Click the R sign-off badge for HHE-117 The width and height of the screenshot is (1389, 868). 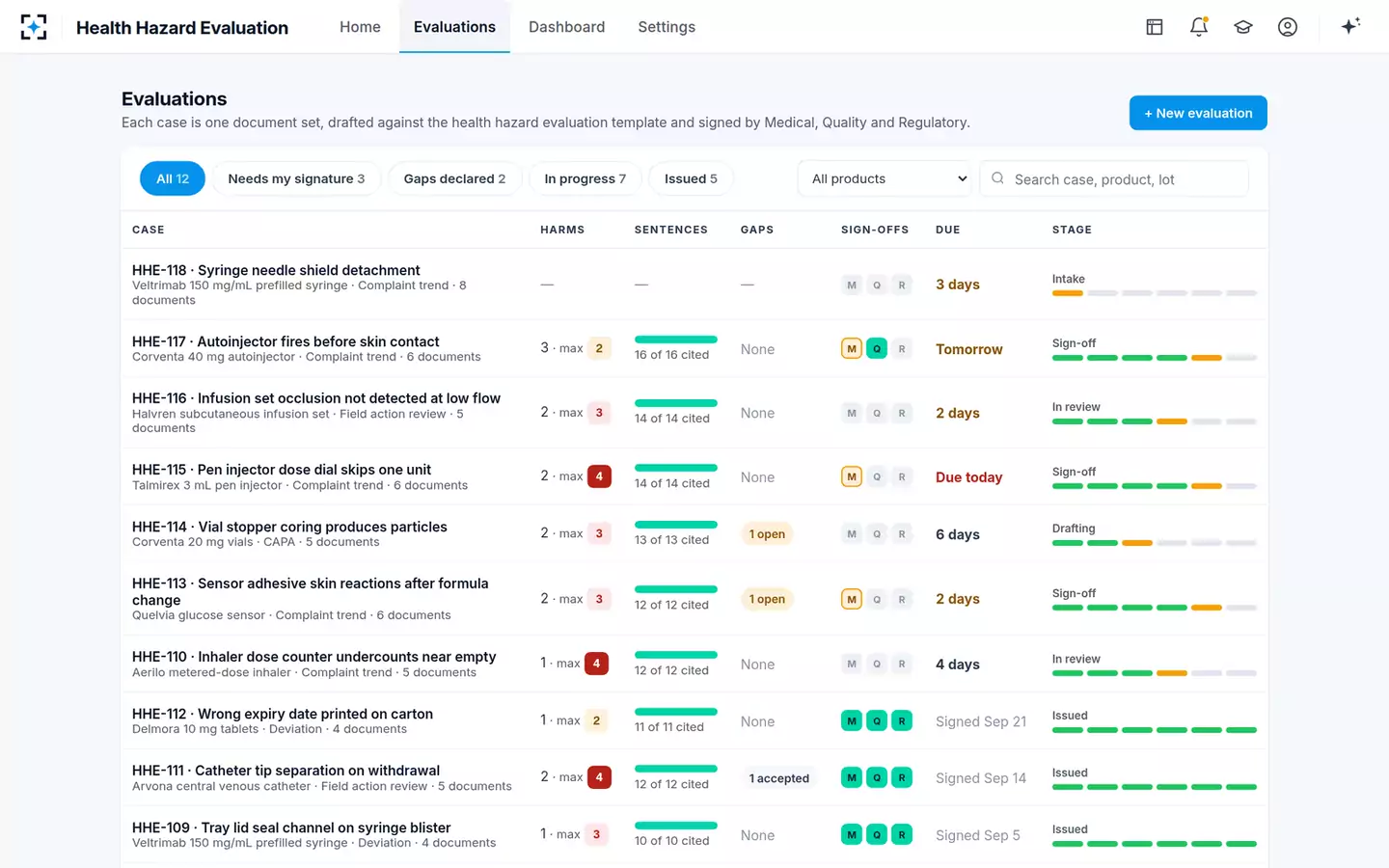point(902,349)
